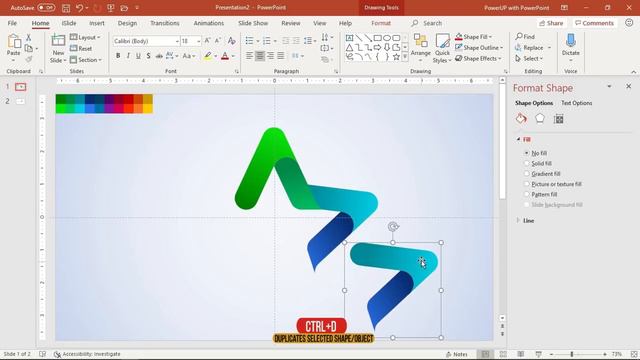
Task: Center align the text
Action: (260, 56)
